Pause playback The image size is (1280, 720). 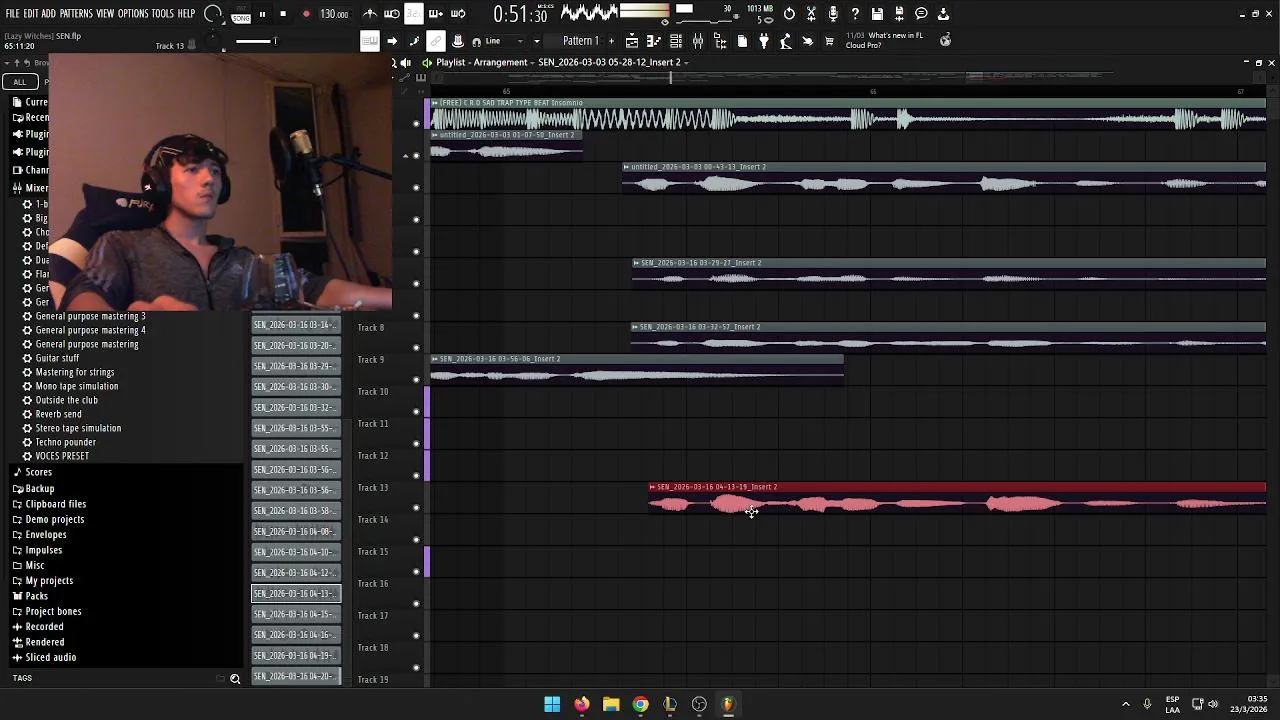click(262, 14)
